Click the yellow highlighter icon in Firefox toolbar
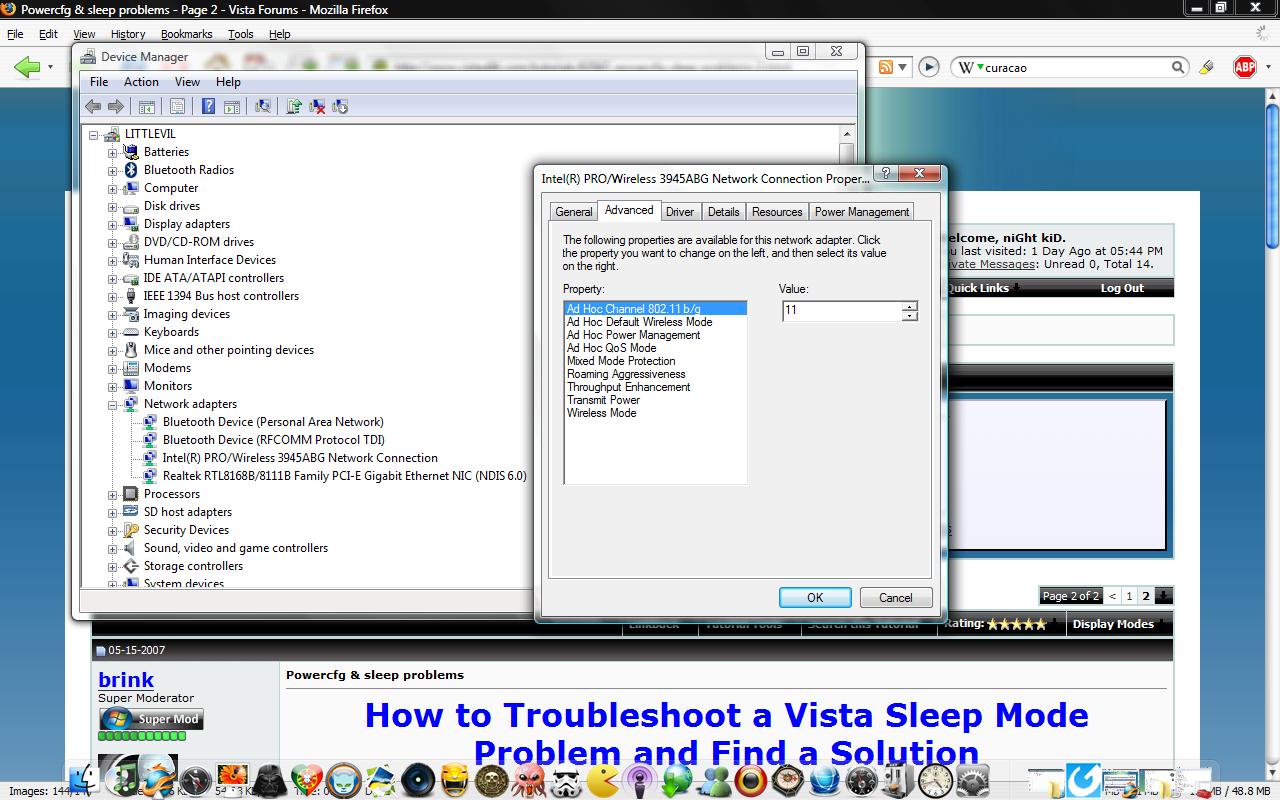The width and height of the screenshot is (1280, 800). tap(1207, 67)
